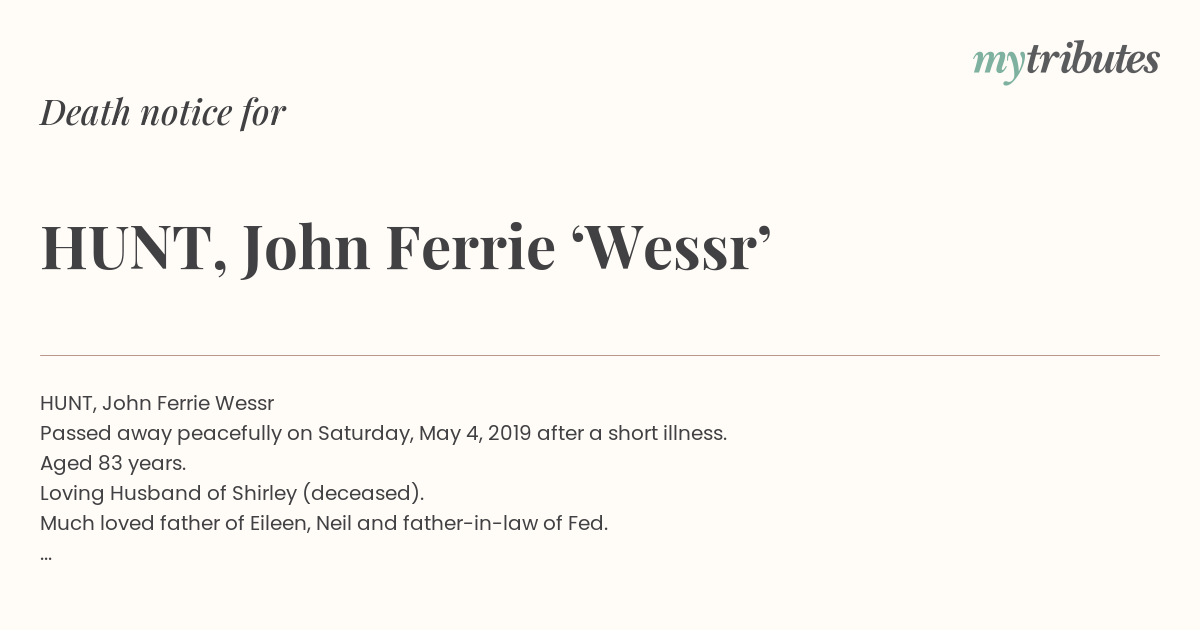
Task: Select the 'Death notice for' subtitle
Action: point(163,113)
